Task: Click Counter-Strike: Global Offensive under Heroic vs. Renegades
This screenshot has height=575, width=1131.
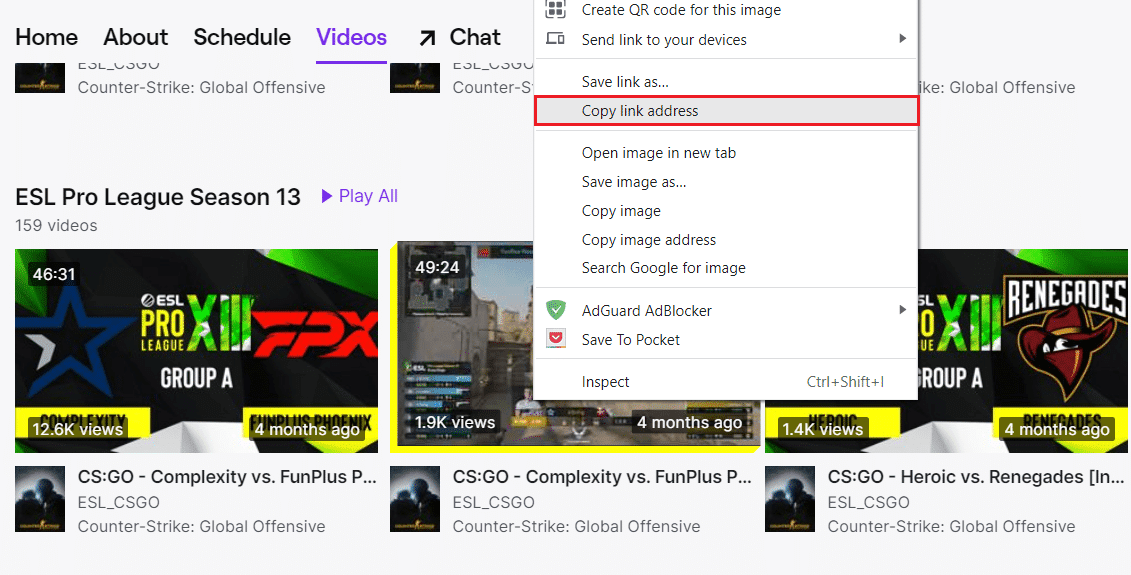Action: pyautogui.click(x=951, y=527)
